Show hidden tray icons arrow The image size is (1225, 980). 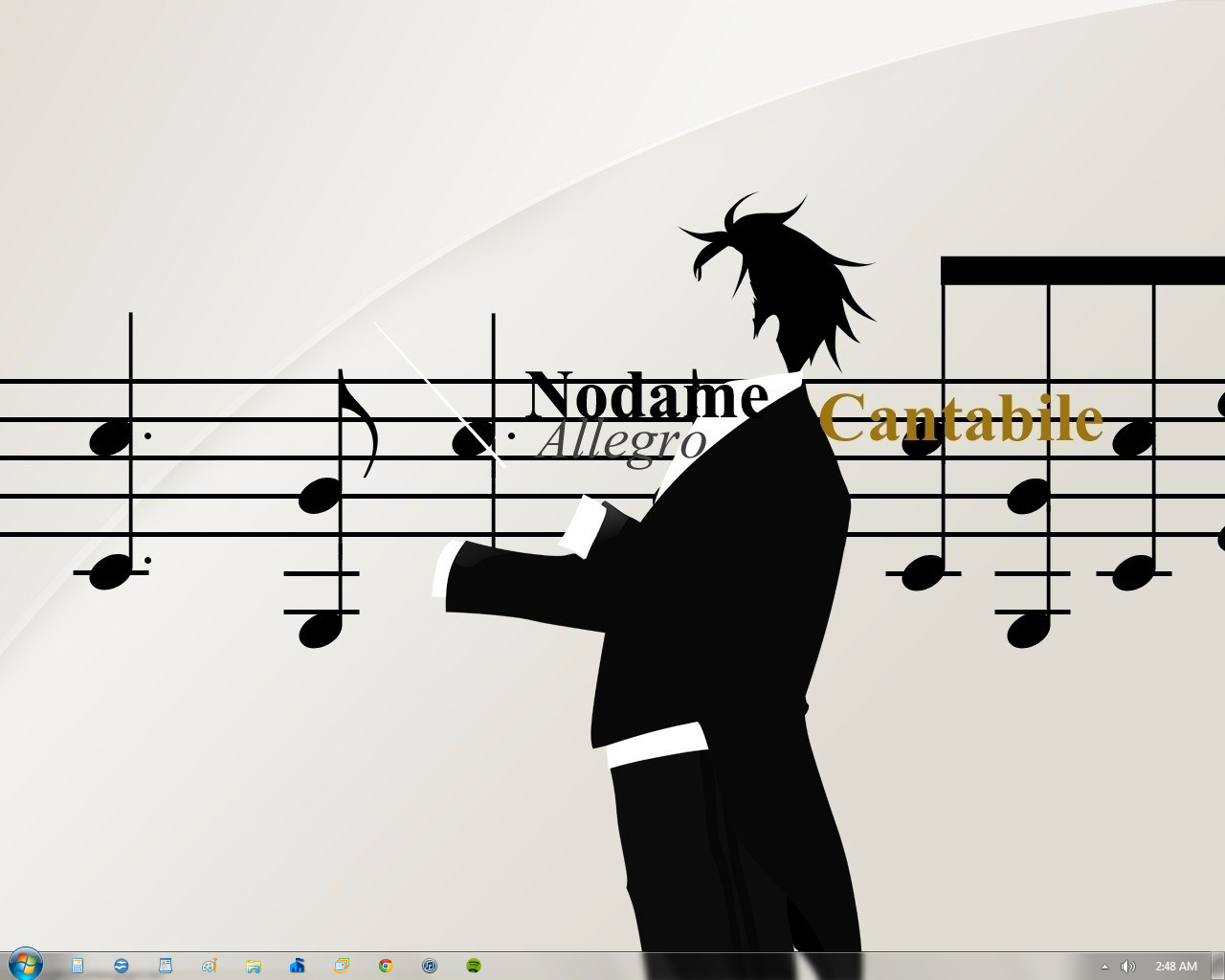[1104, 967]
